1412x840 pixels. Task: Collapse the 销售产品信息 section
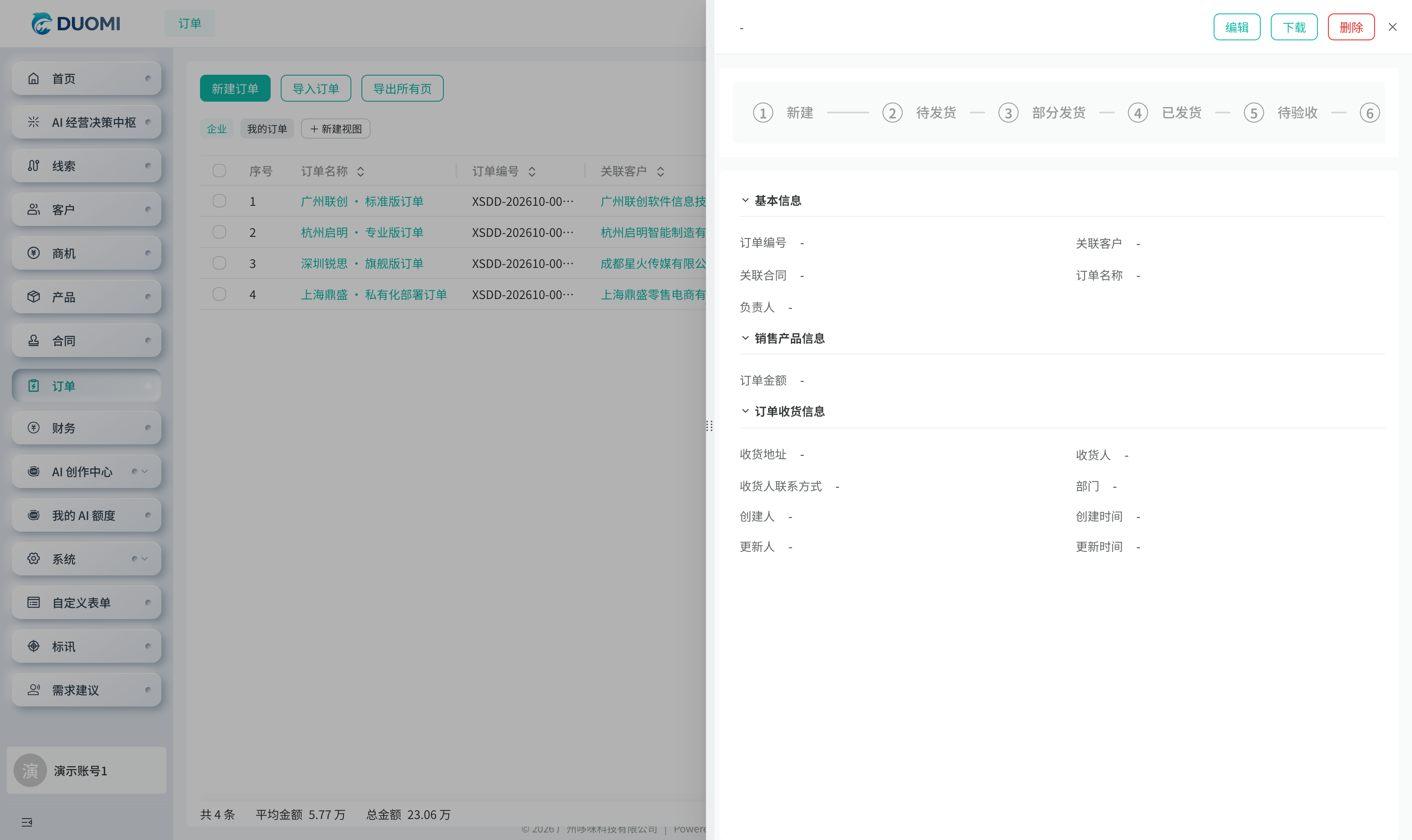[746, 338]
